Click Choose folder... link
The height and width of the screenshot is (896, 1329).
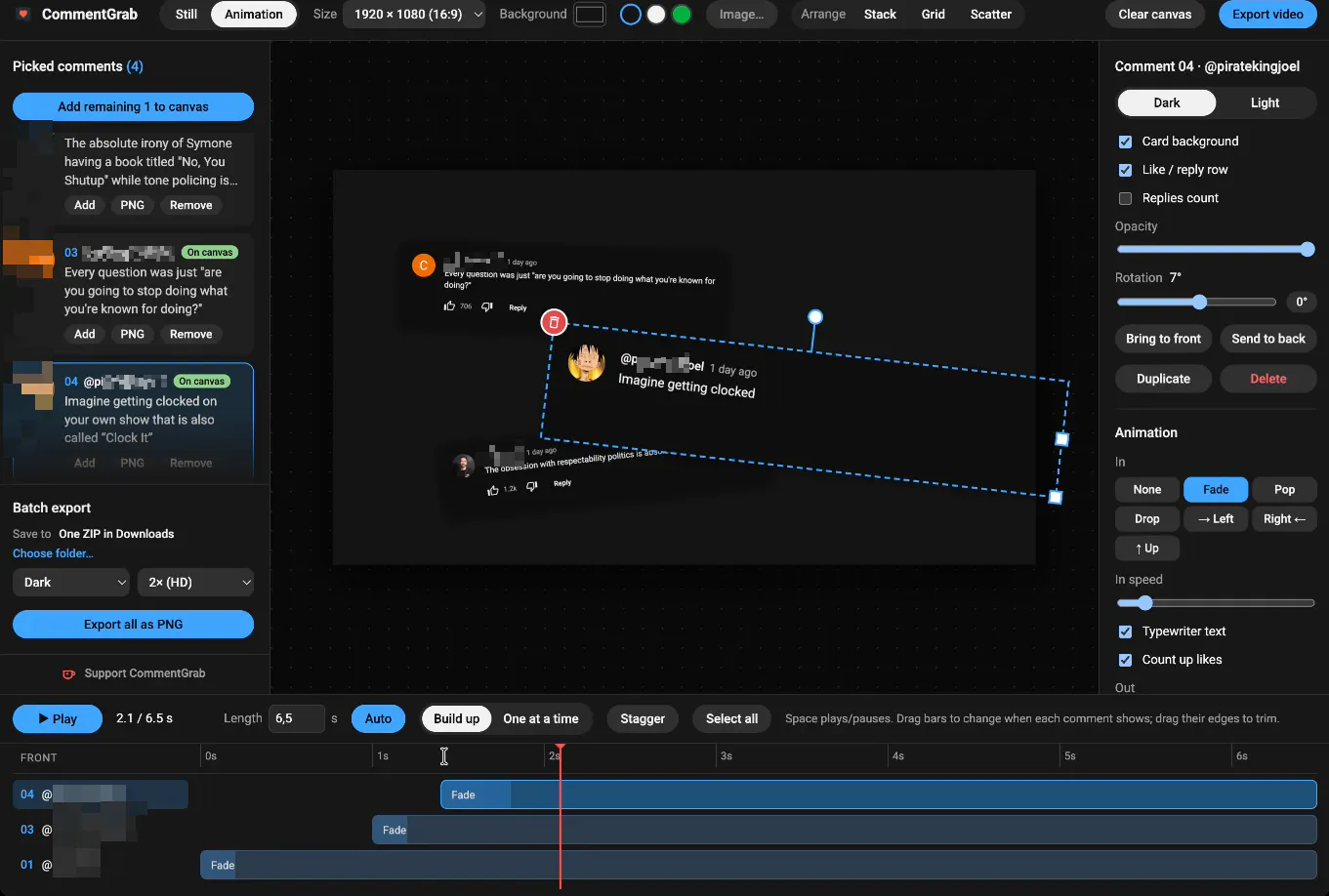coord(53,553)
